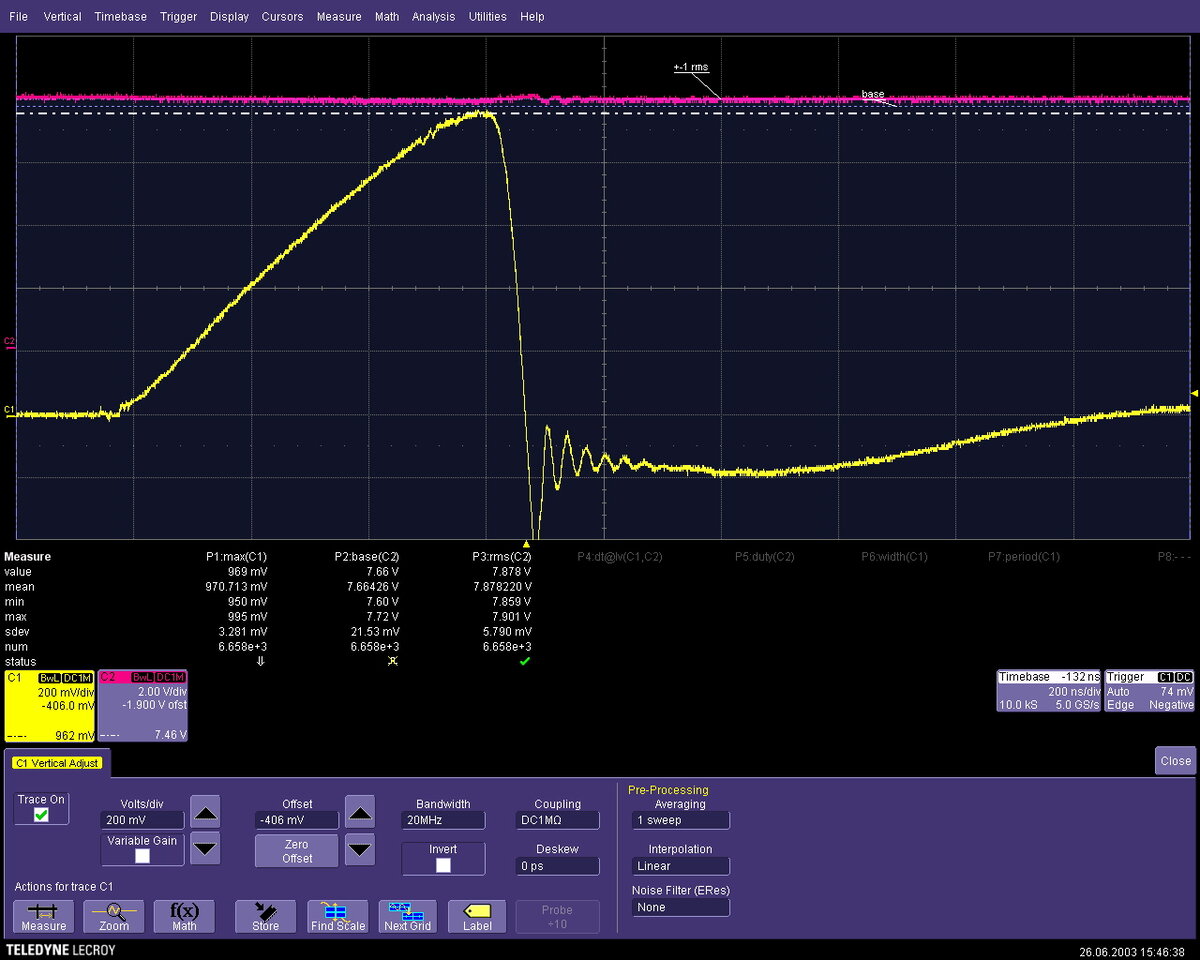This screenshot has height=960, width=1200.
Task: Click the P1 status down-arrow icon
Action: [261, 661]
